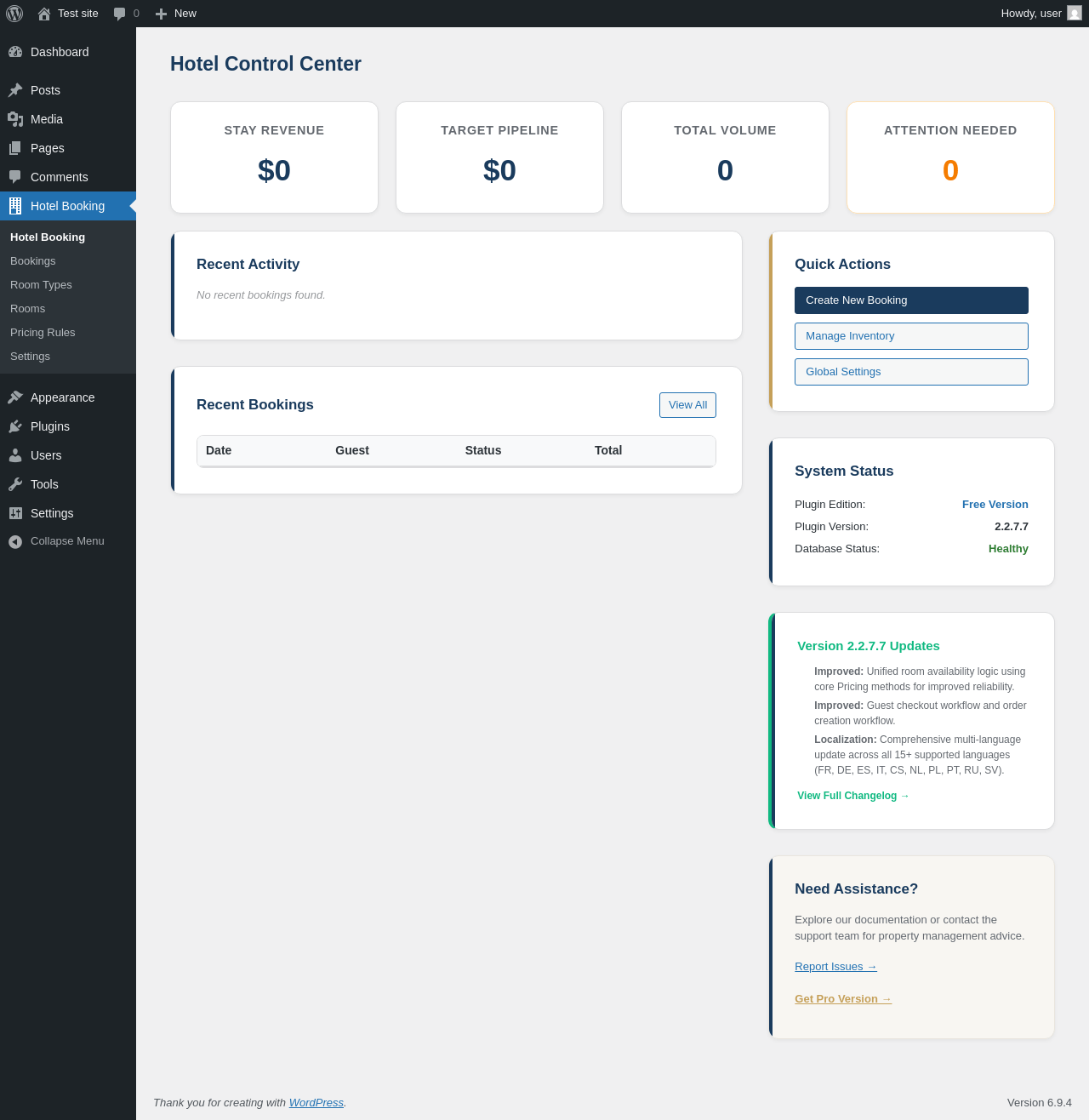This screenshot has width=1089, height=1120.
Task: Open Appearance menu
Action: click(68, 397)
